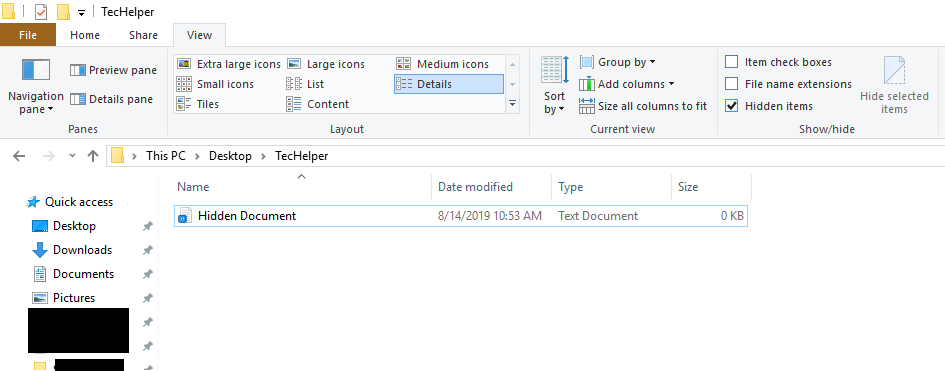Image resolution: width=945 pixels, height=371 pixels.
Task: Select Details layout
Action: (448, 84)
